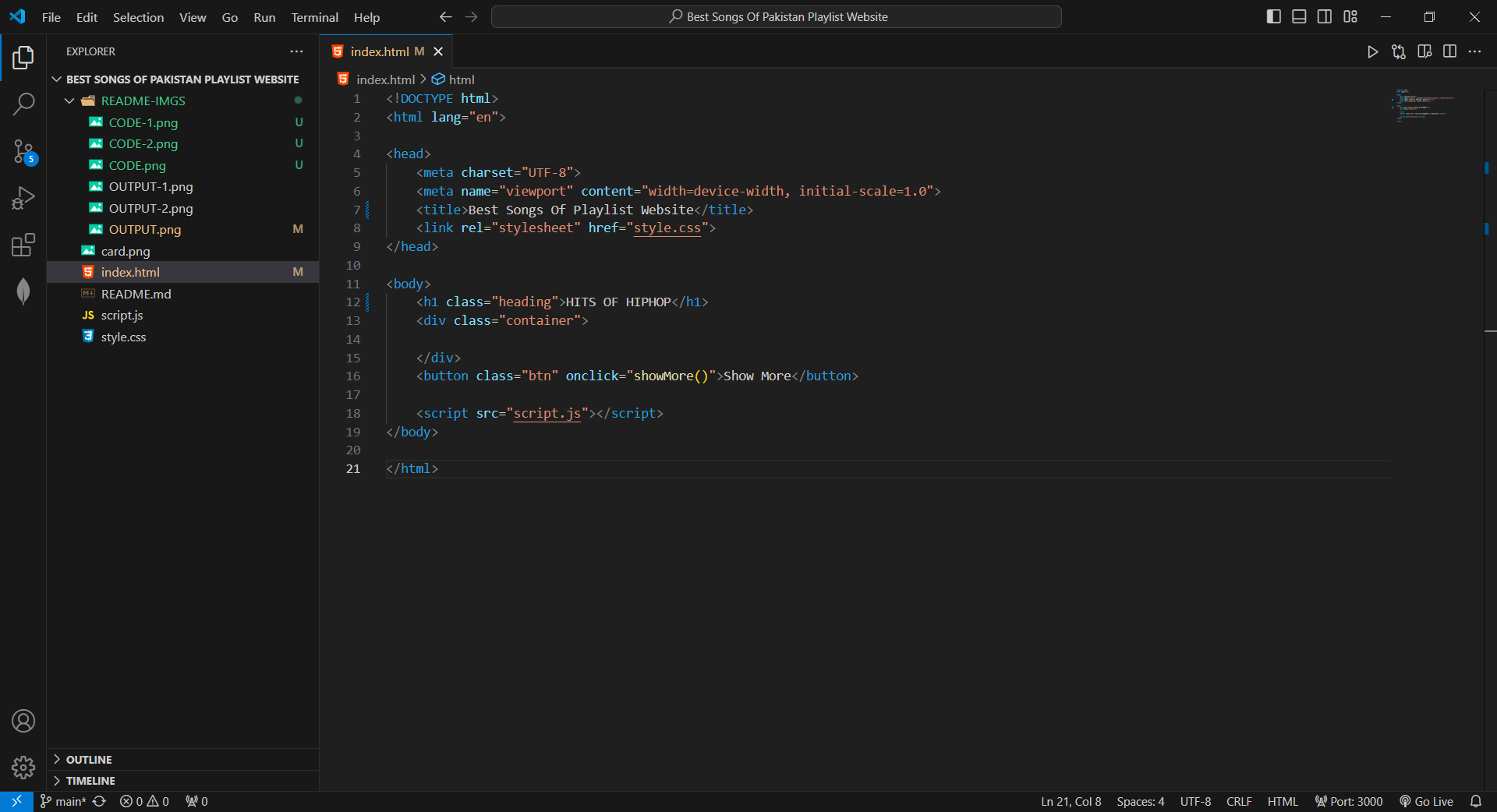1497x812 pixels.
Task: Open the Manage gear icon
Action: pyautogui.click(x=23, y=768)
